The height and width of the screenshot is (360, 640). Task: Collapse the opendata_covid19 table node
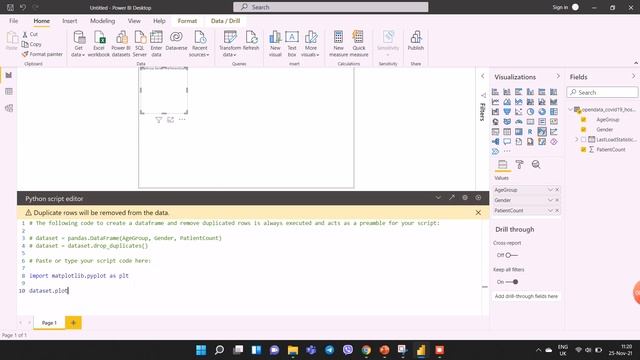pos(571,109)
